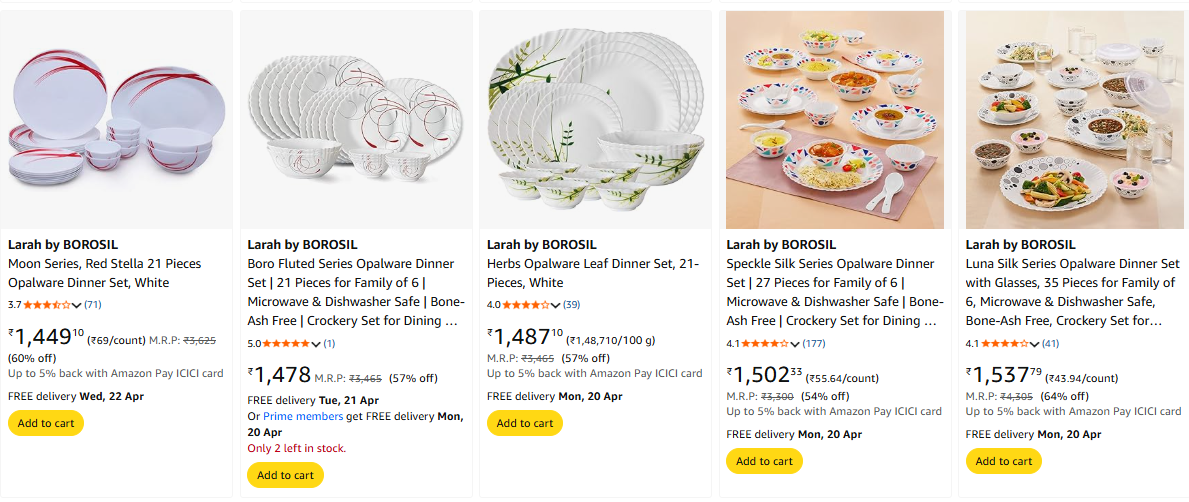Open Luna Silk Series product image
This screenshot has width=1189, height=502.
[1074, 119]
